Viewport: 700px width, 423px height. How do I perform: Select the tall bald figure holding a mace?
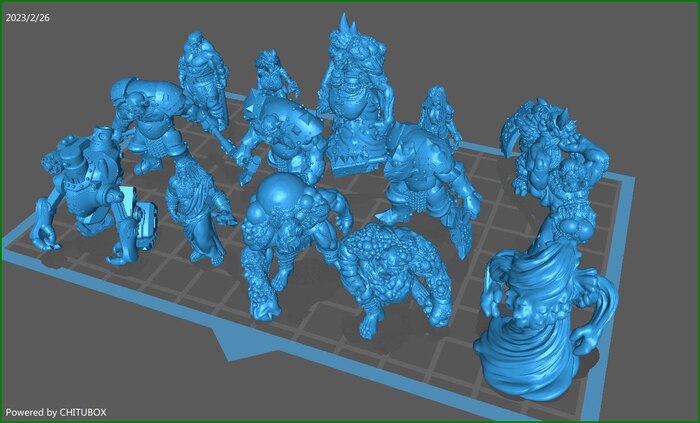202,80
